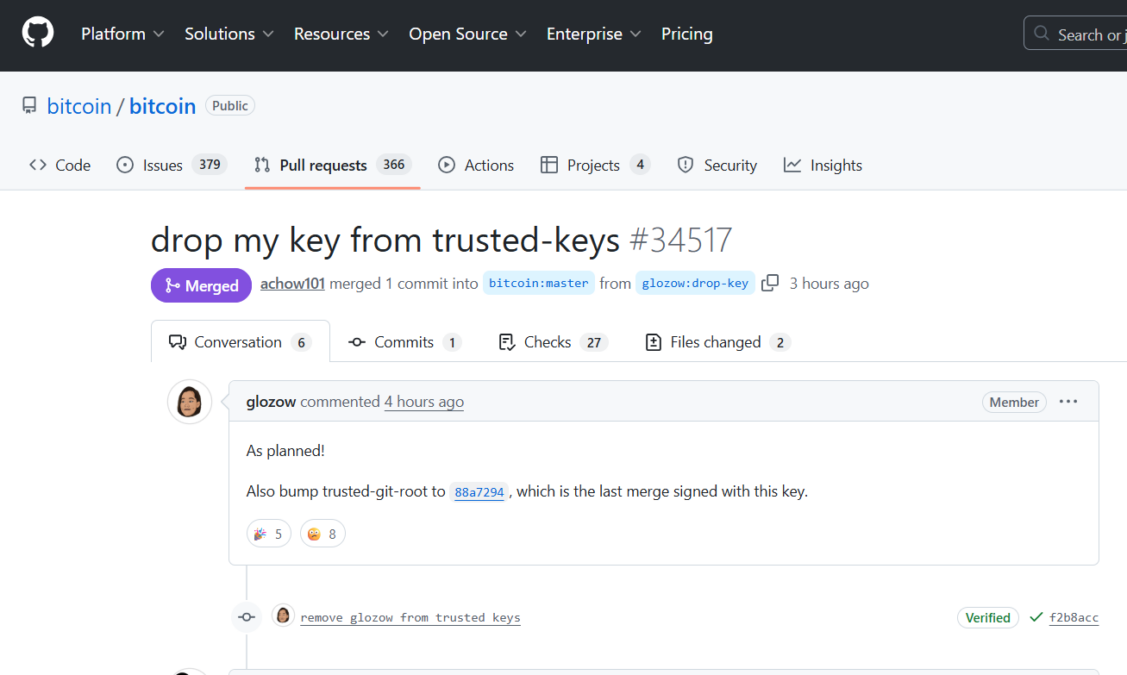Focus the Search input field
The width and height of the screenshot is (1127, 675).
pos(1076,34)
